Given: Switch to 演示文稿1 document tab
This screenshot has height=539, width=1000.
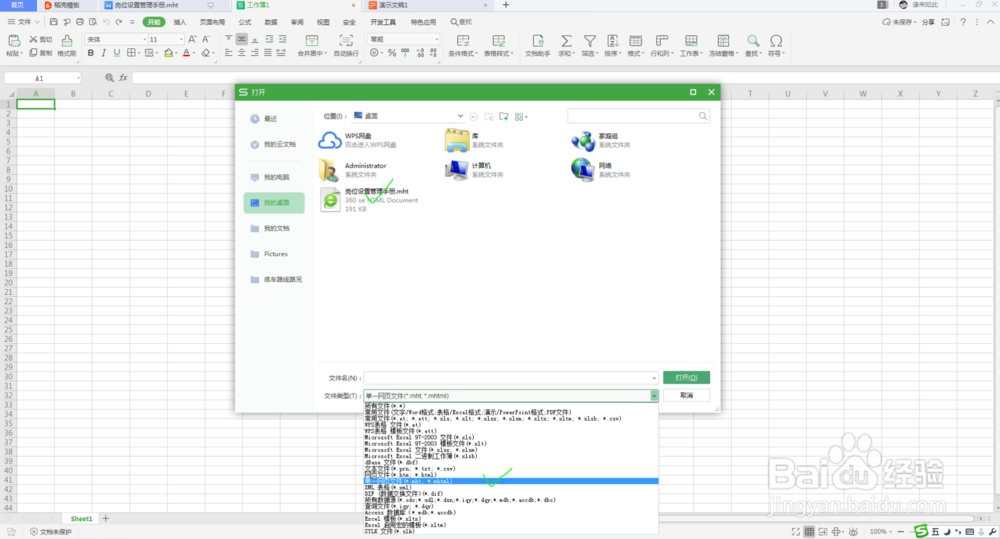Looking at the screenshot, I should coord(427,5).
